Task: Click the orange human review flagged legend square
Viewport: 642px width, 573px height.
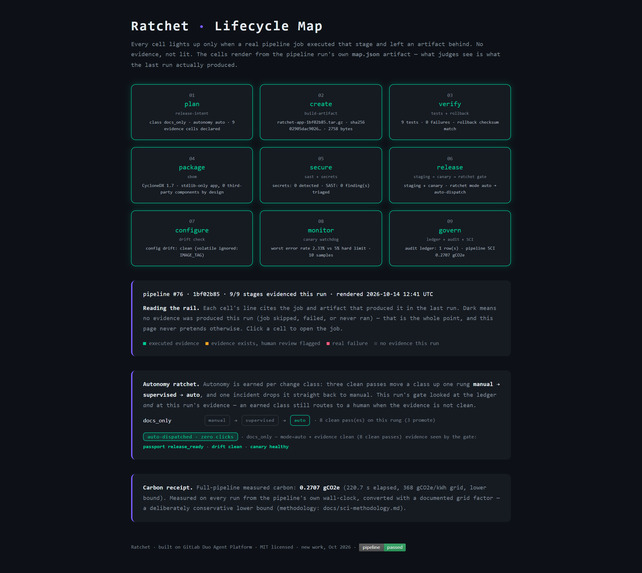Action: pos(207,343)
